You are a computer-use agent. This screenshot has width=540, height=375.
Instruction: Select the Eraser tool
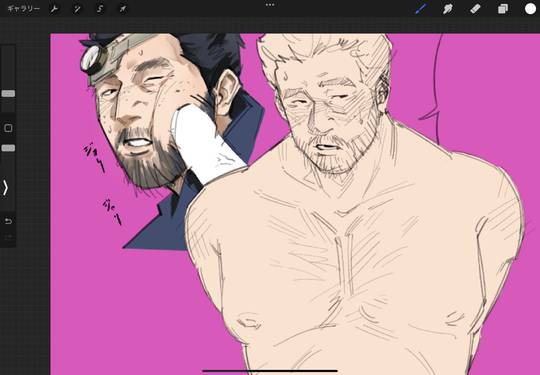475,9
